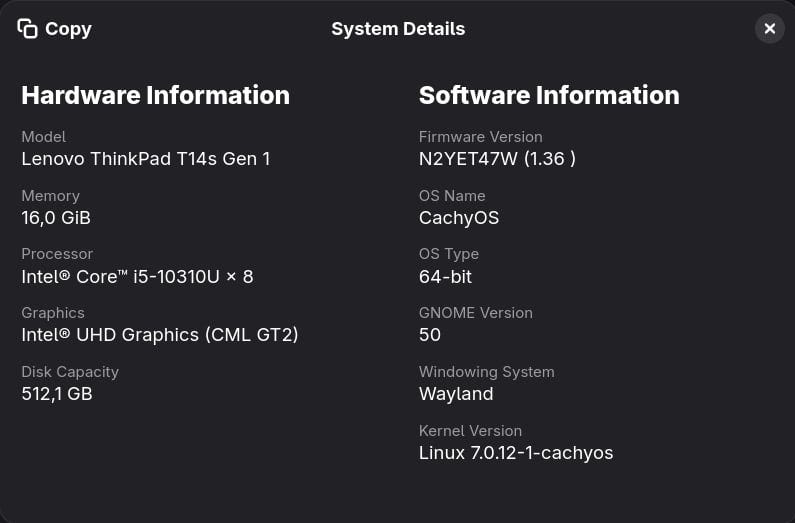Click the Graphics label

53,313
